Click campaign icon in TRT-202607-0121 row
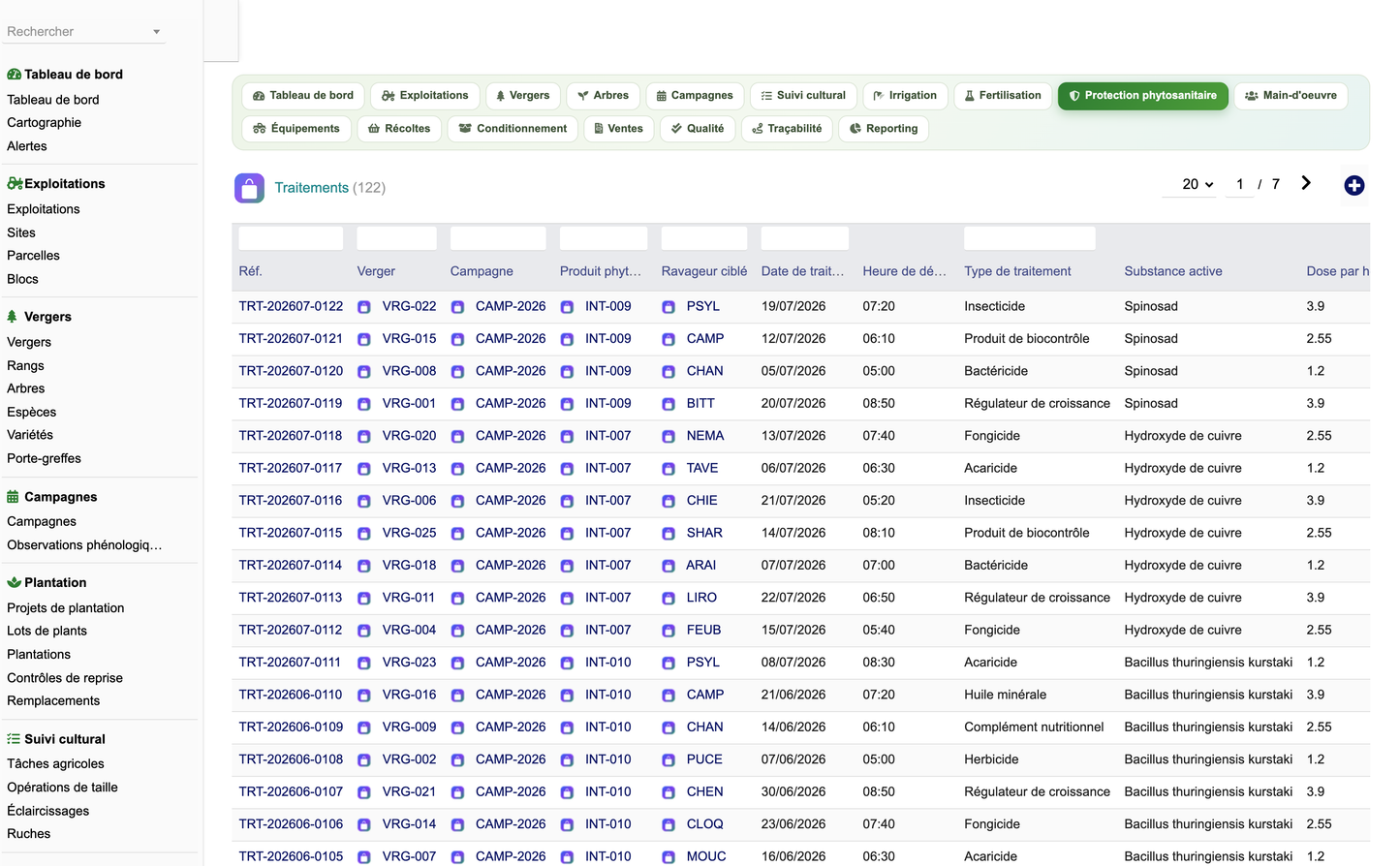 click(457, 339)
